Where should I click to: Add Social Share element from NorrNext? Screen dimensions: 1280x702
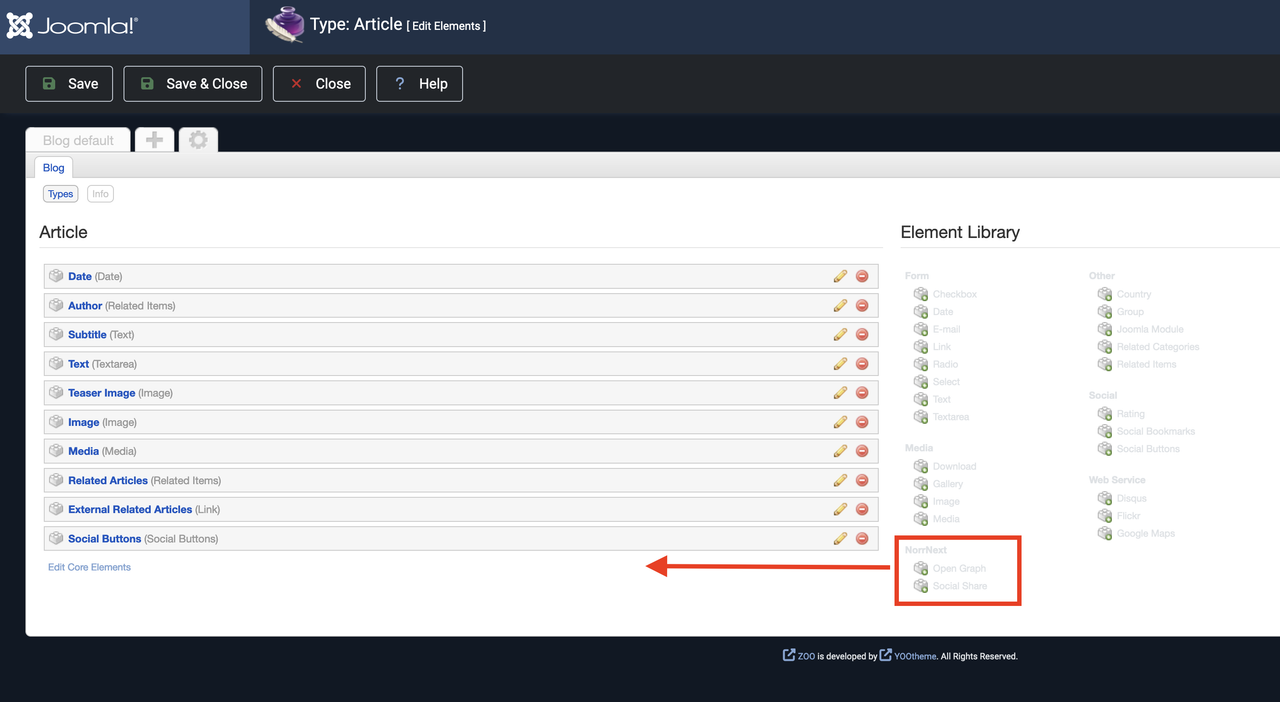tap(950, 586)
